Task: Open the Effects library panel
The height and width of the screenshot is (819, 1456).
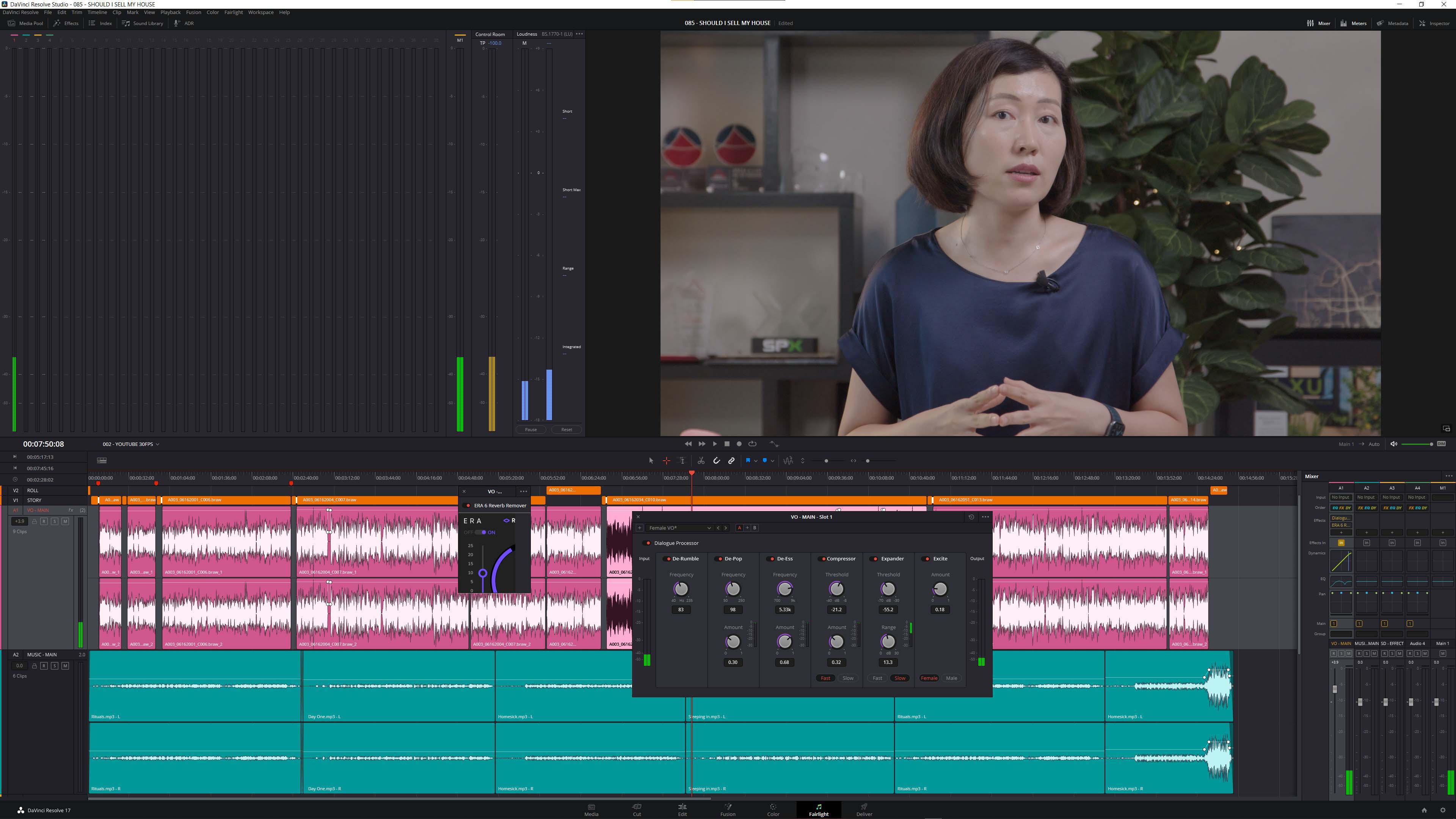Action: (x=66, y=23)
